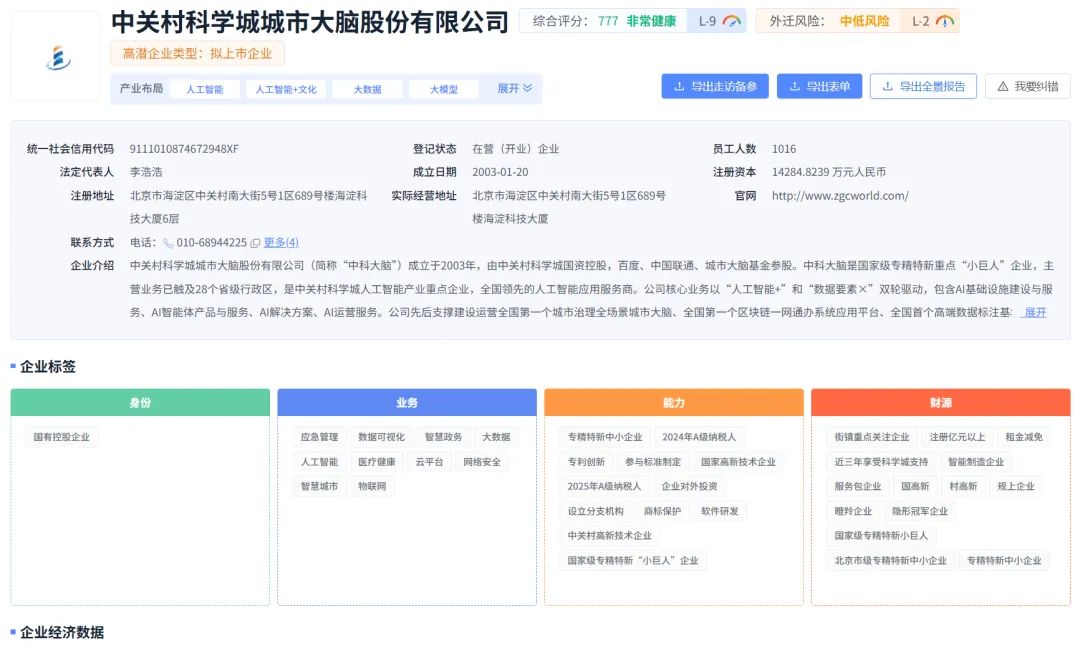
Task: Click the 网络安全 business tag
Action: pyautogui.click(x=481, y=461)
